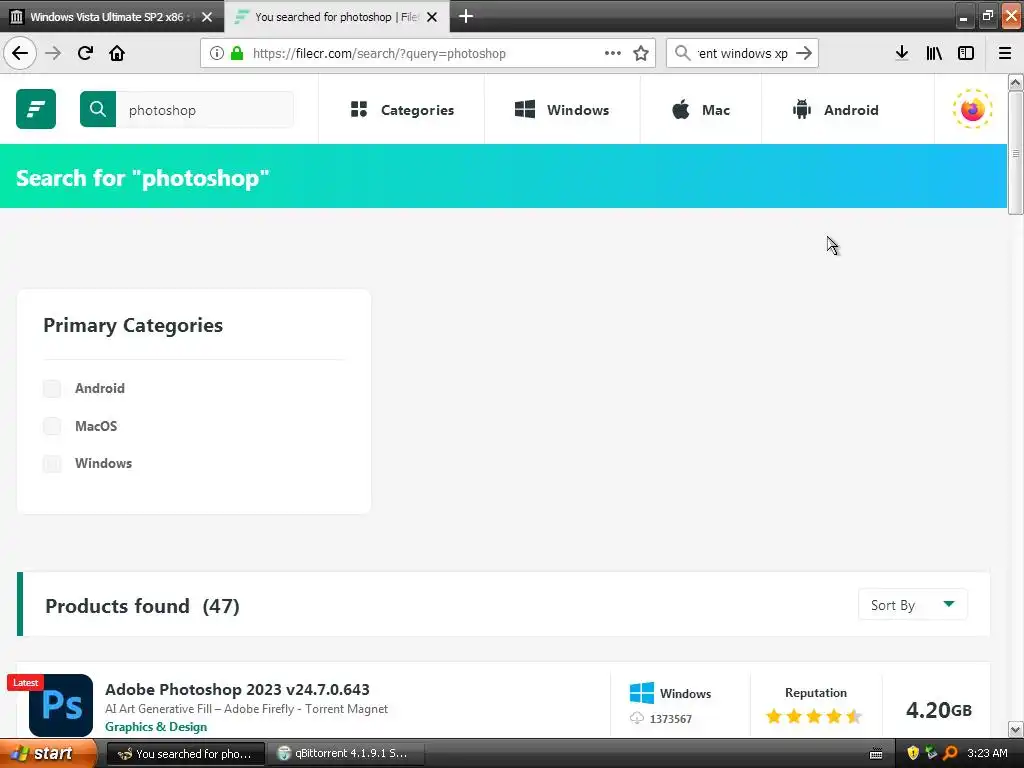Open the Mac navigation item
Image resolution: width=1024 pixels, height=768 pixels.
701,110
